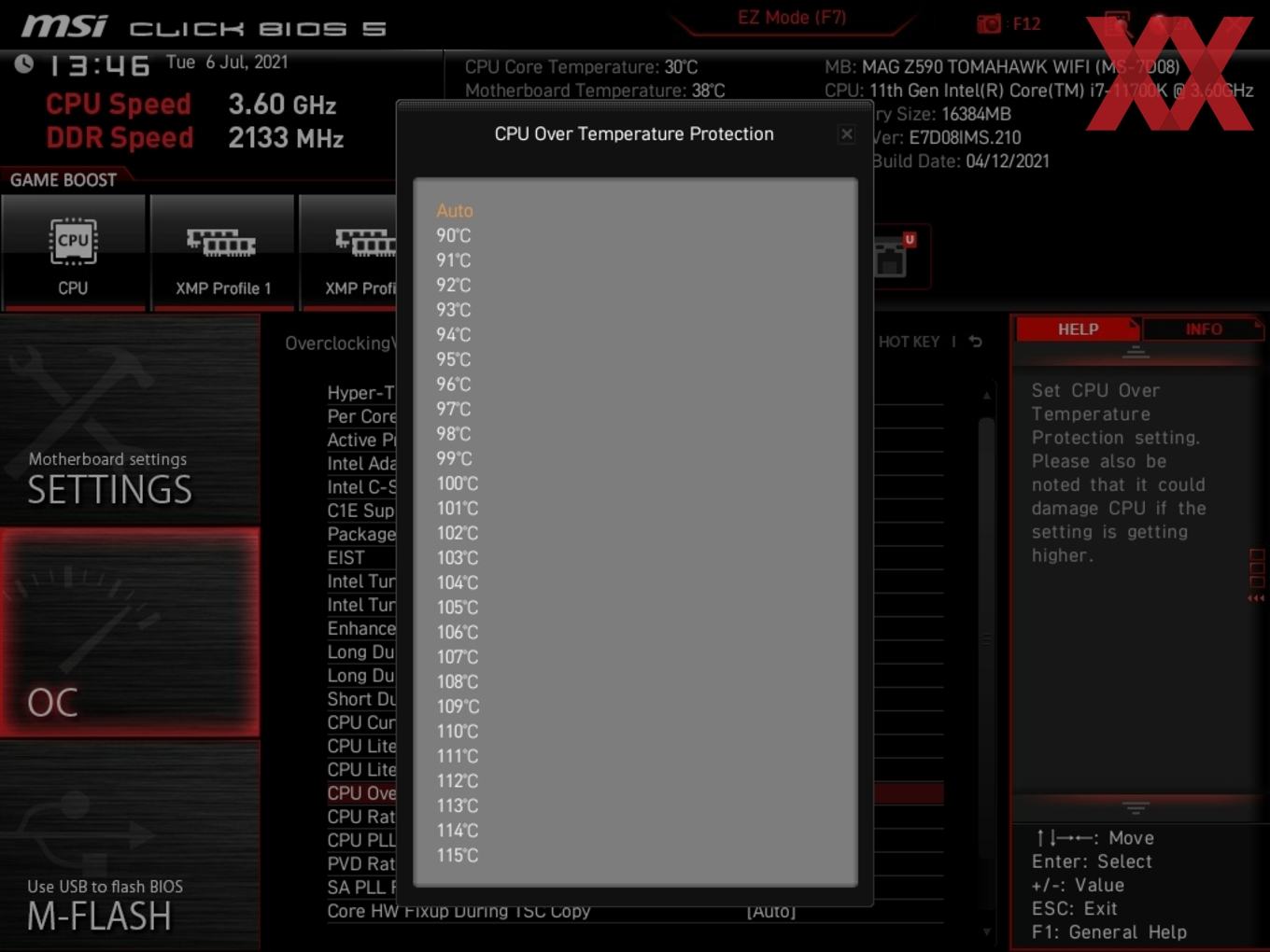The image size is (1270, 952).
Task: Choose 92°C protection value
Action: click(x=454, y=286)
